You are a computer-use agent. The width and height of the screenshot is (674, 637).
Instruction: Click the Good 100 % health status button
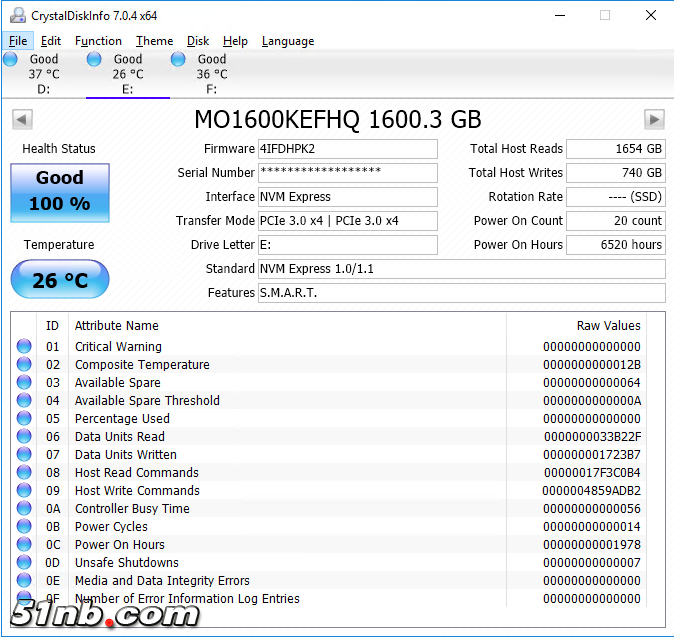point(60,193)
